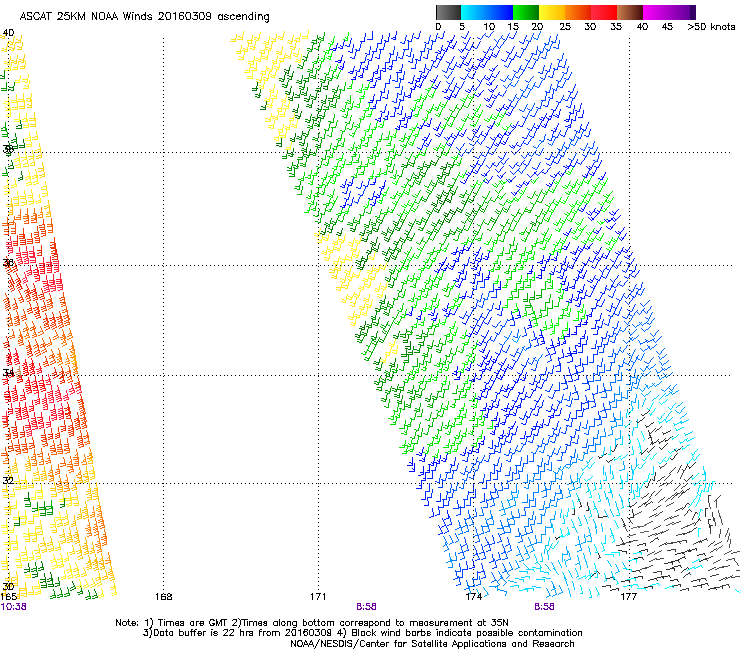
Task: Click the grey 0-5 knot legend swatch
Action: [448, 12]
